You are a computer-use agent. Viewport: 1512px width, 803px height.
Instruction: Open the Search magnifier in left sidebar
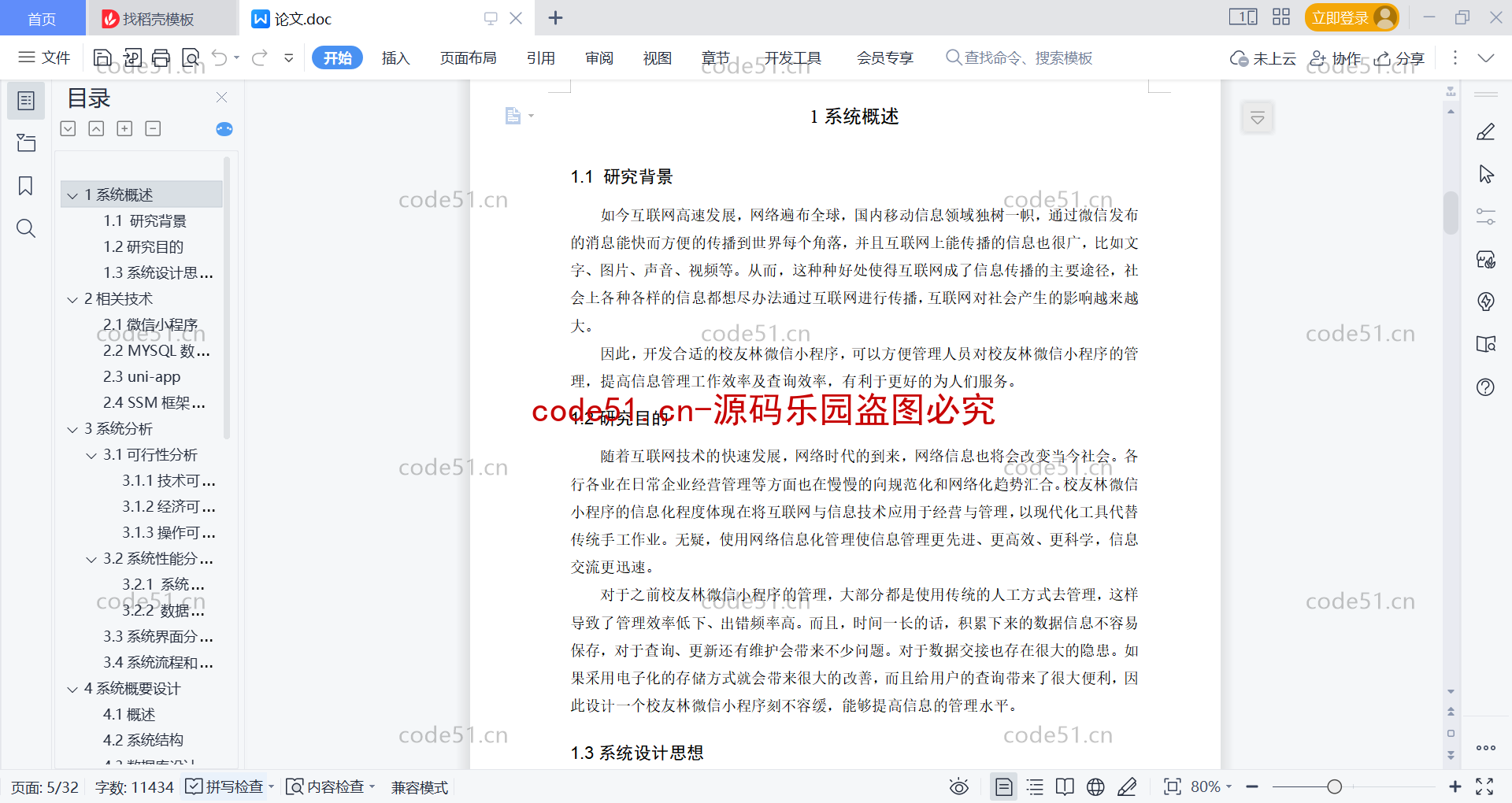coord(26,228)
